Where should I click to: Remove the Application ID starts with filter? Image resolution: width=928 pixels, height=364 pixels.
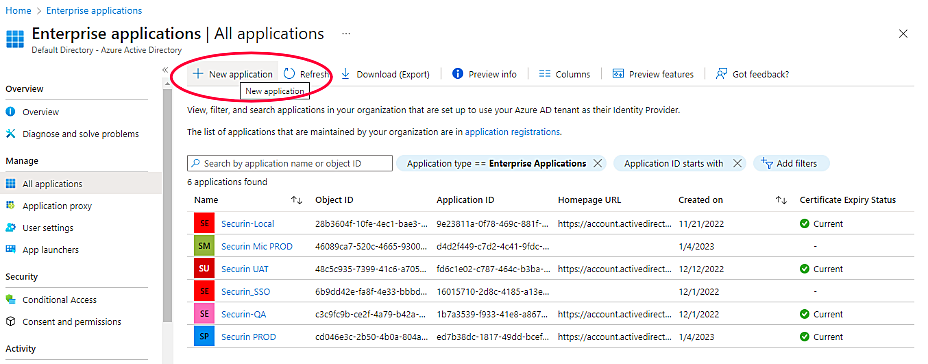click(x=737, y=163)
